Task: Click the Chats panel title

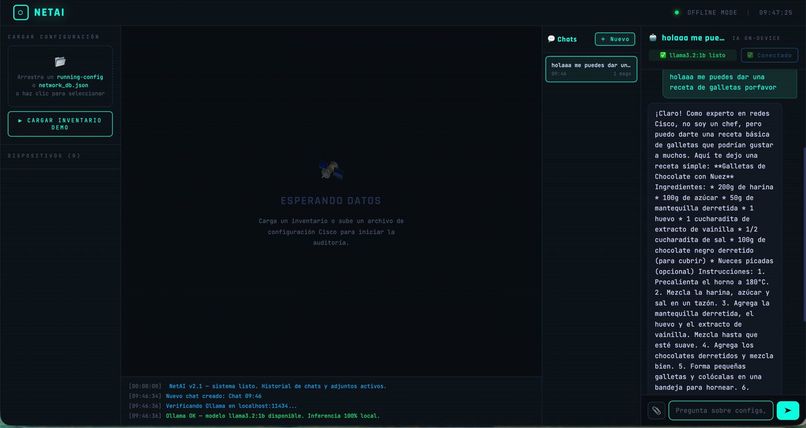Action: point(567,39)
